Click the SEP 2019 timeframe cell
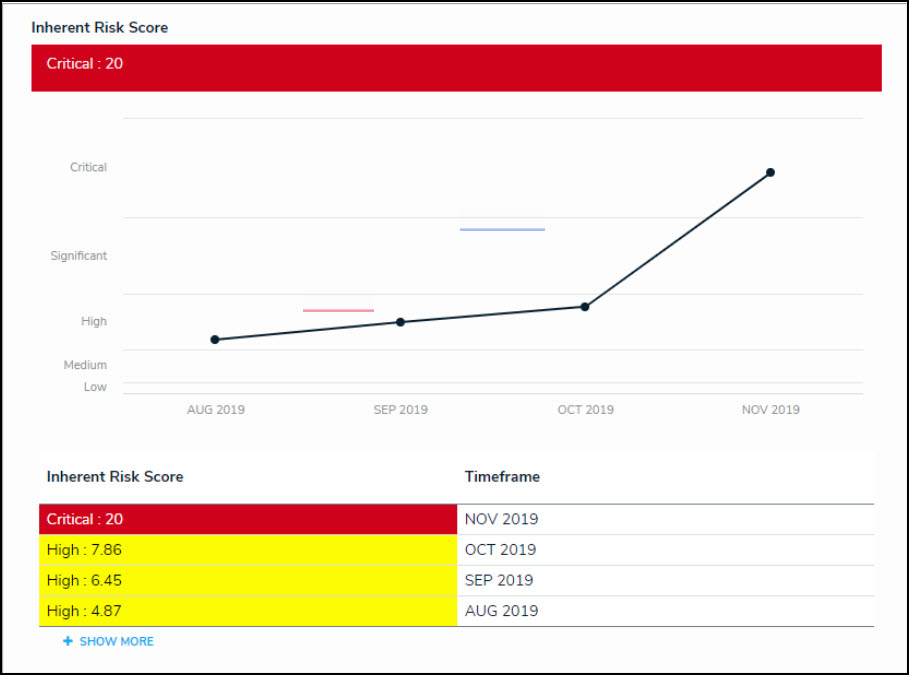This screenshot has width=909, height=675. coord(666,580)
